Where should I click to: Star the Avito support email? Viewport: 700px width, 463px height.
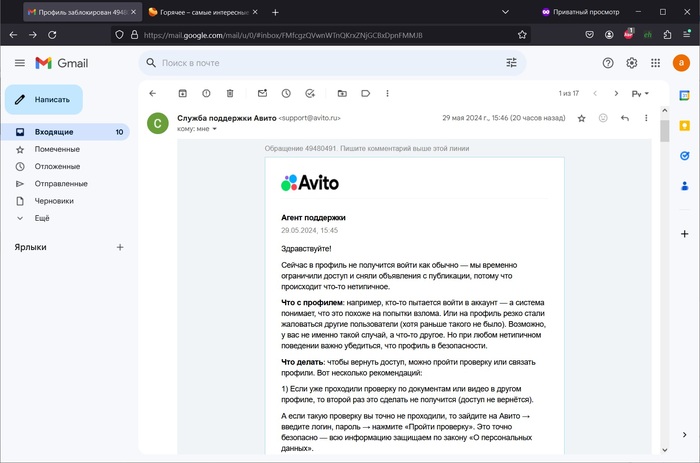(581, 118)
